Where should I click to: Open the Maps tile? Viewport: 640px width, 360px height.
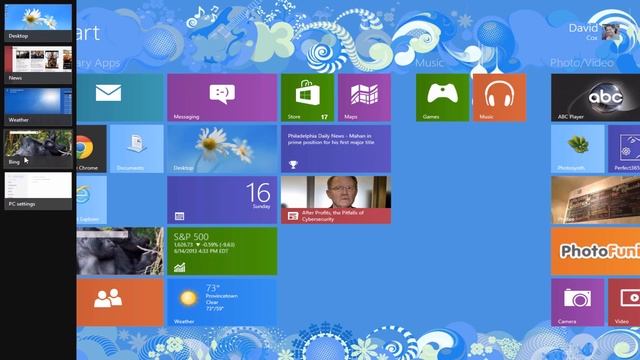[x=364, y=97]
